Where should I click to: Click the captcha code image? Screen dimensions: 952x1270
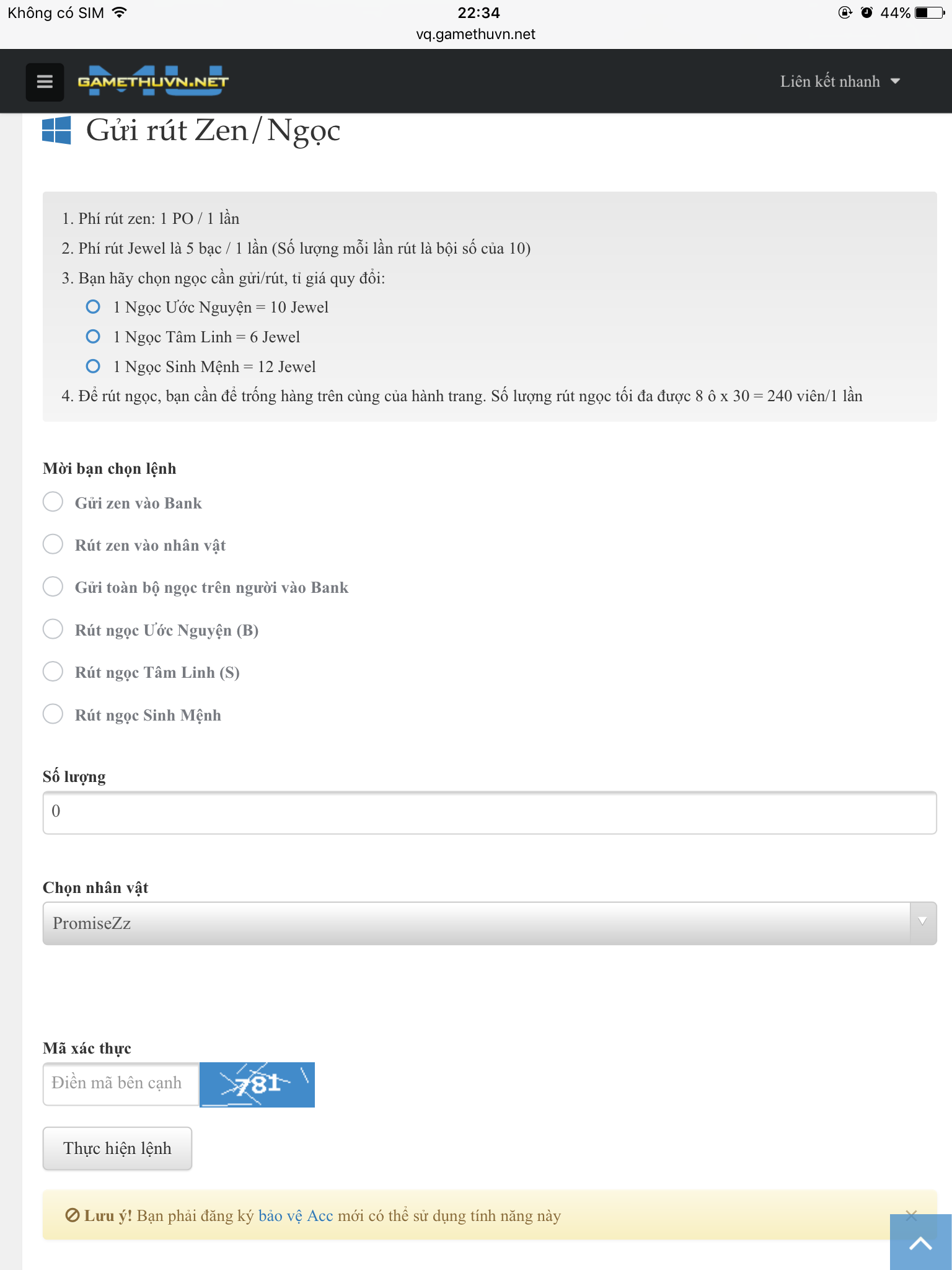(257, 1085)
